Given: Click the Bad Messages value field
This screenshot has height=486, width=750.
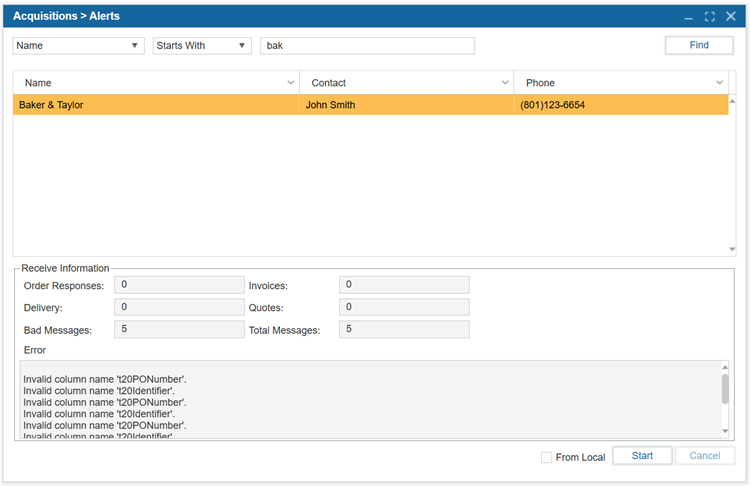Looking at the screenshot, I should [179, 329].
